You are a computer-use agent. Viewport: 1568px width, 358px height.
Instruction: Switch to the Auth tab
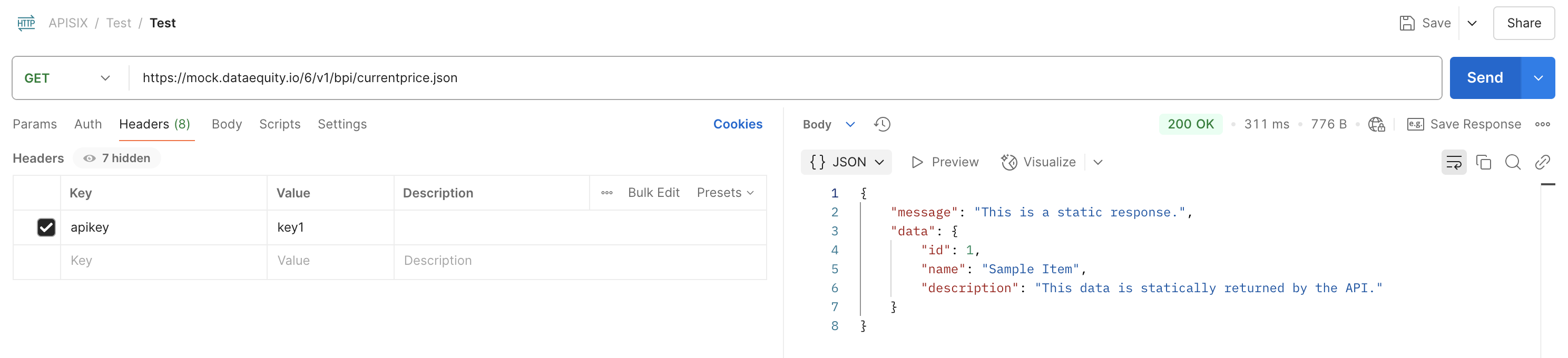pyautogui.click(x=87, y=124)
